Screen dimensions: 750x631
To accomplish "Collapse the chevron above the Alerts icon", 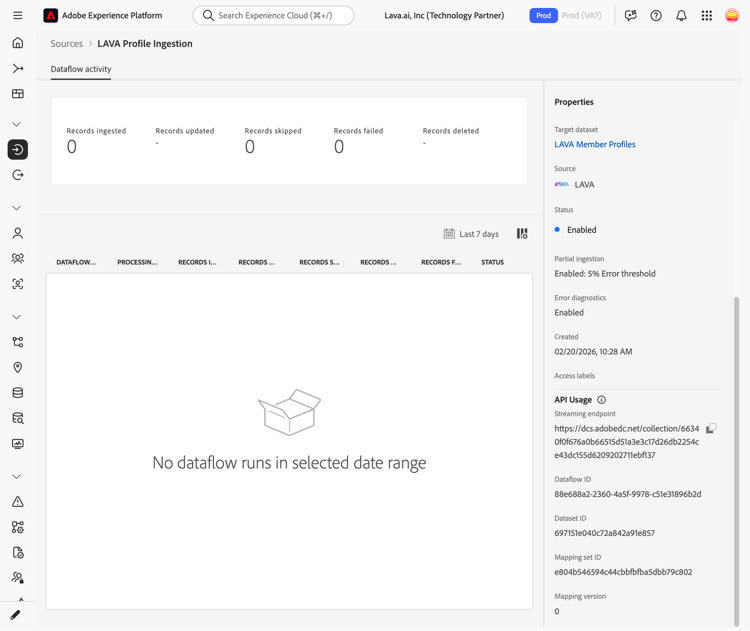I will [x=17, y=476].
